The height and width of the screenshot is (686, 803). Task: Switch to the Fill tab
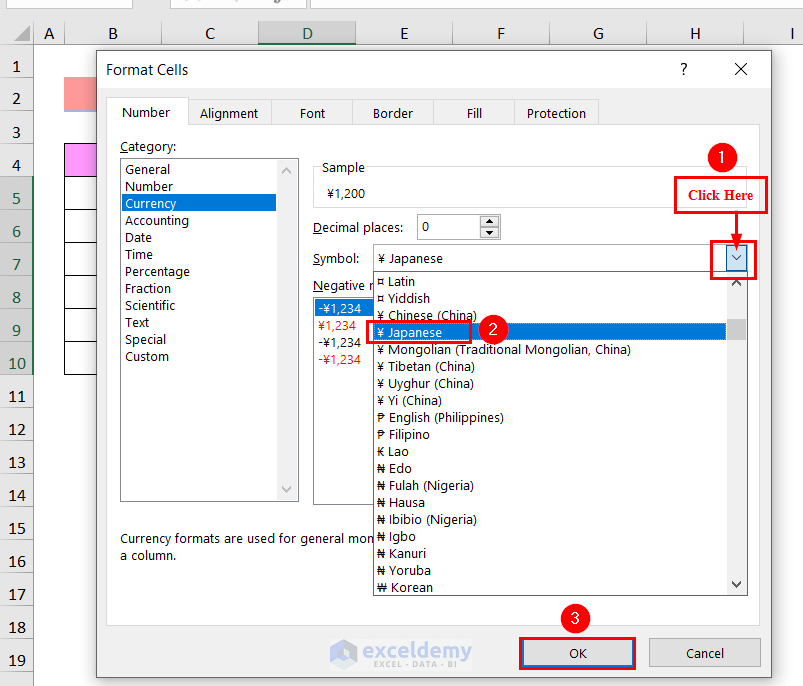click(x=473, y=112)
